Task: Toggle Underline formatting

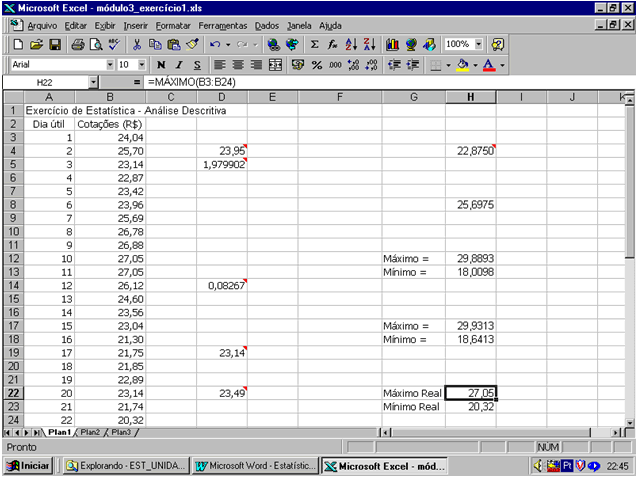Action: [197, 65]
